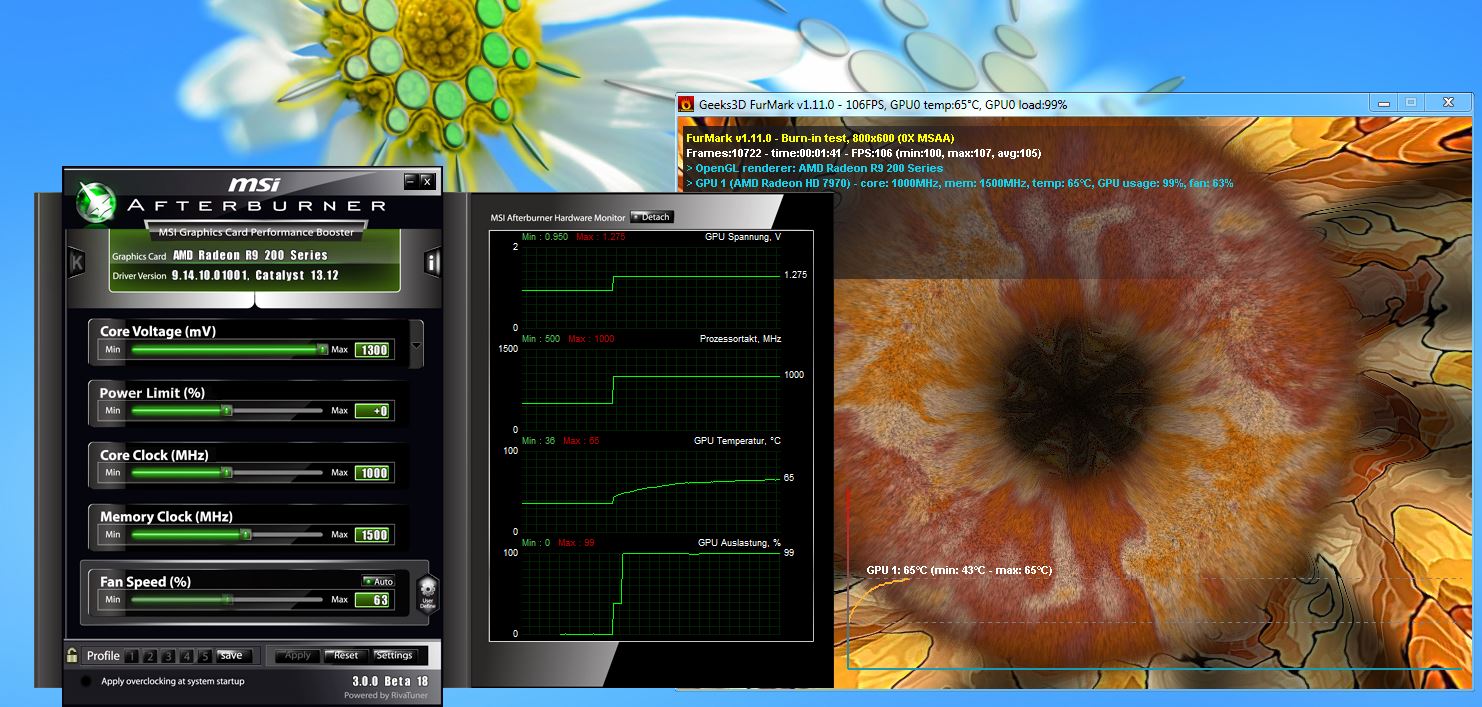Toggle the fan speed Auto button
The width and height of the screenshot is (1482, 707).
(379, 581)
